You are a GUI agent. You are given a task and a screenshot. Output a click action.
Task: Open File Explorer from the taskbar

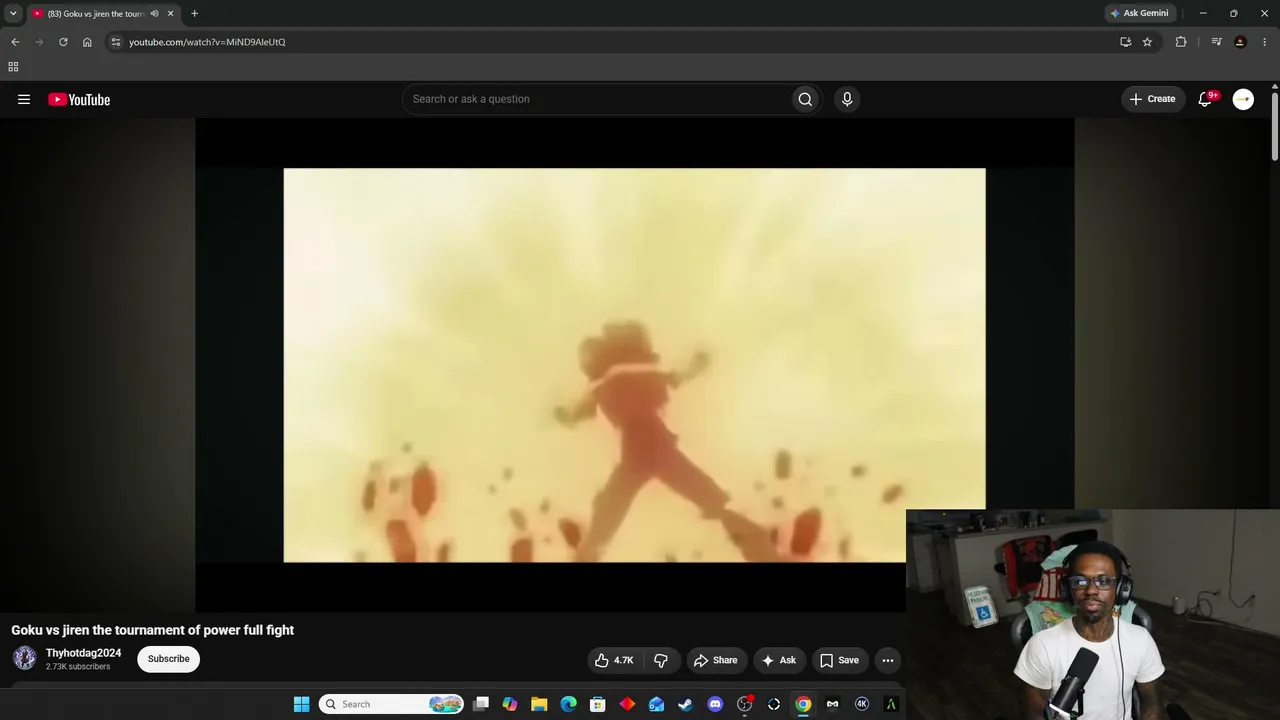point(539,704)
